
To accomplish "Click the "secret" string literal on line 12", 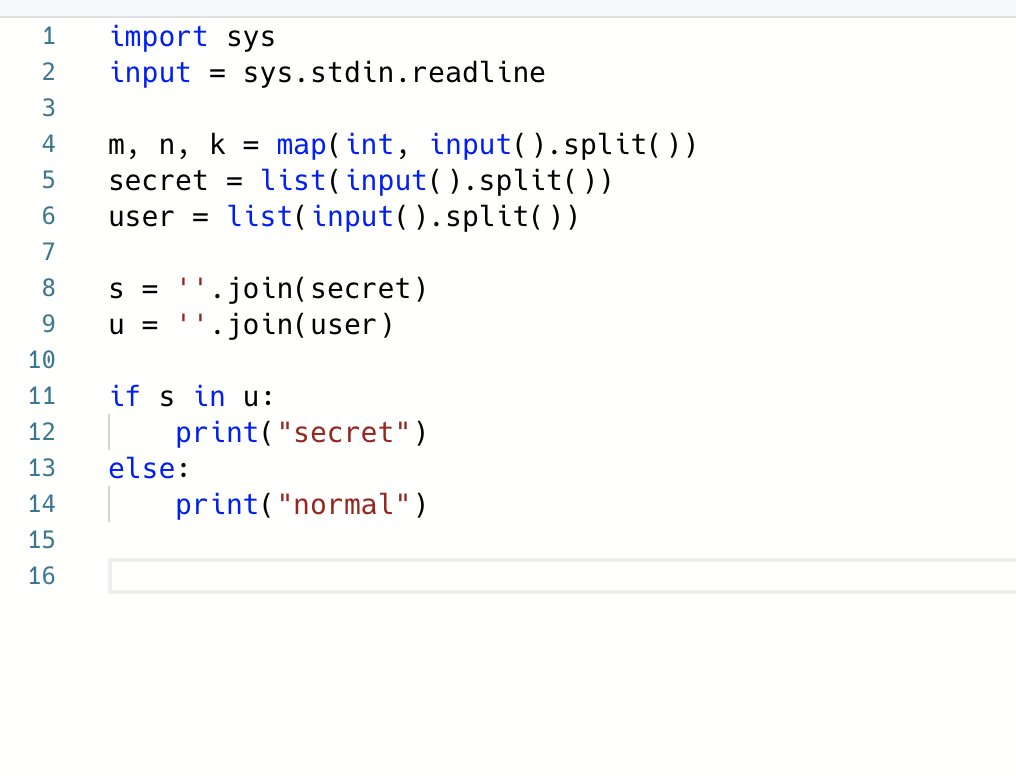I will pos(344,433).
